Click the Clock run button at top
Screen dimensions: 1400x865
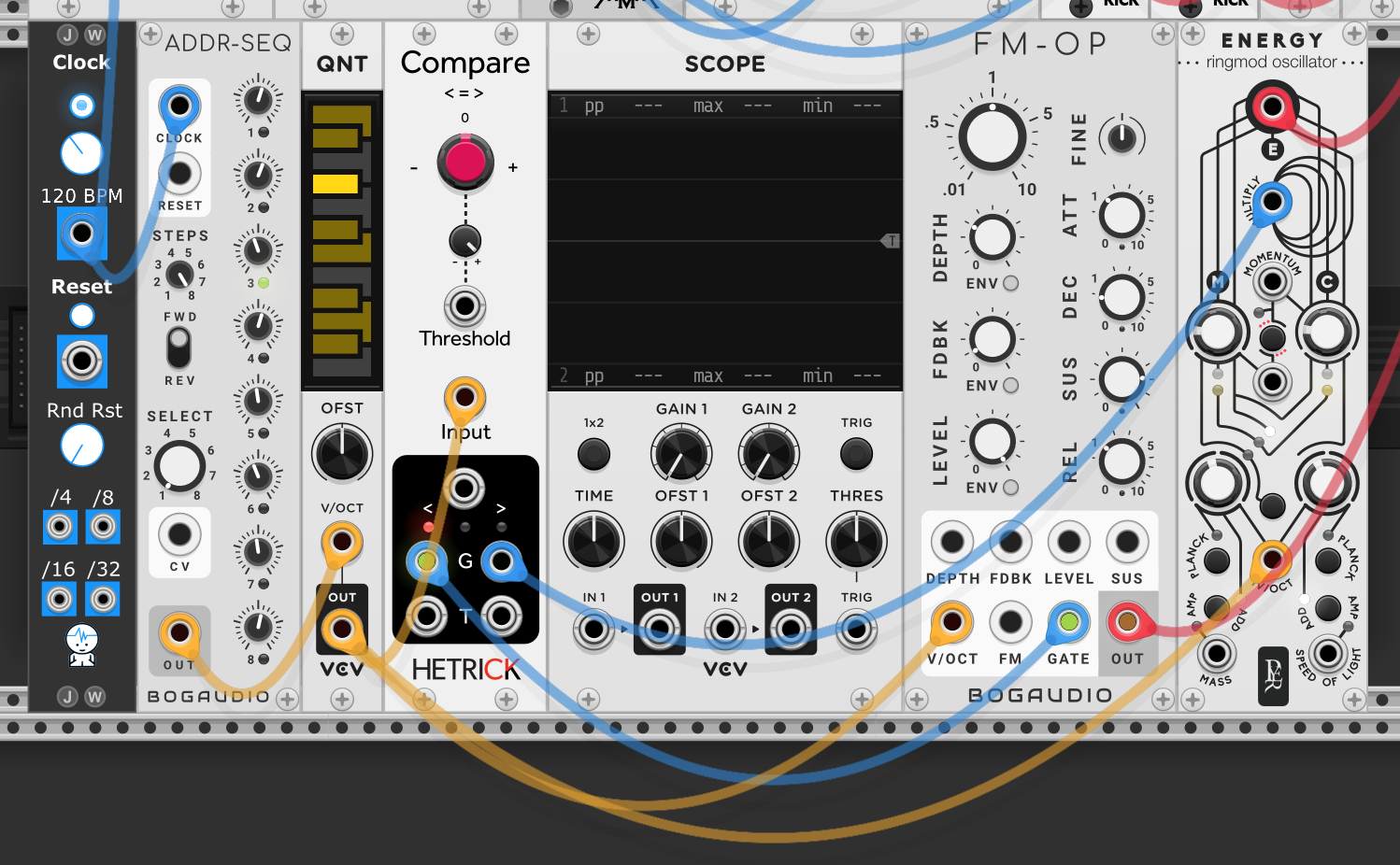tap(82, 106)
